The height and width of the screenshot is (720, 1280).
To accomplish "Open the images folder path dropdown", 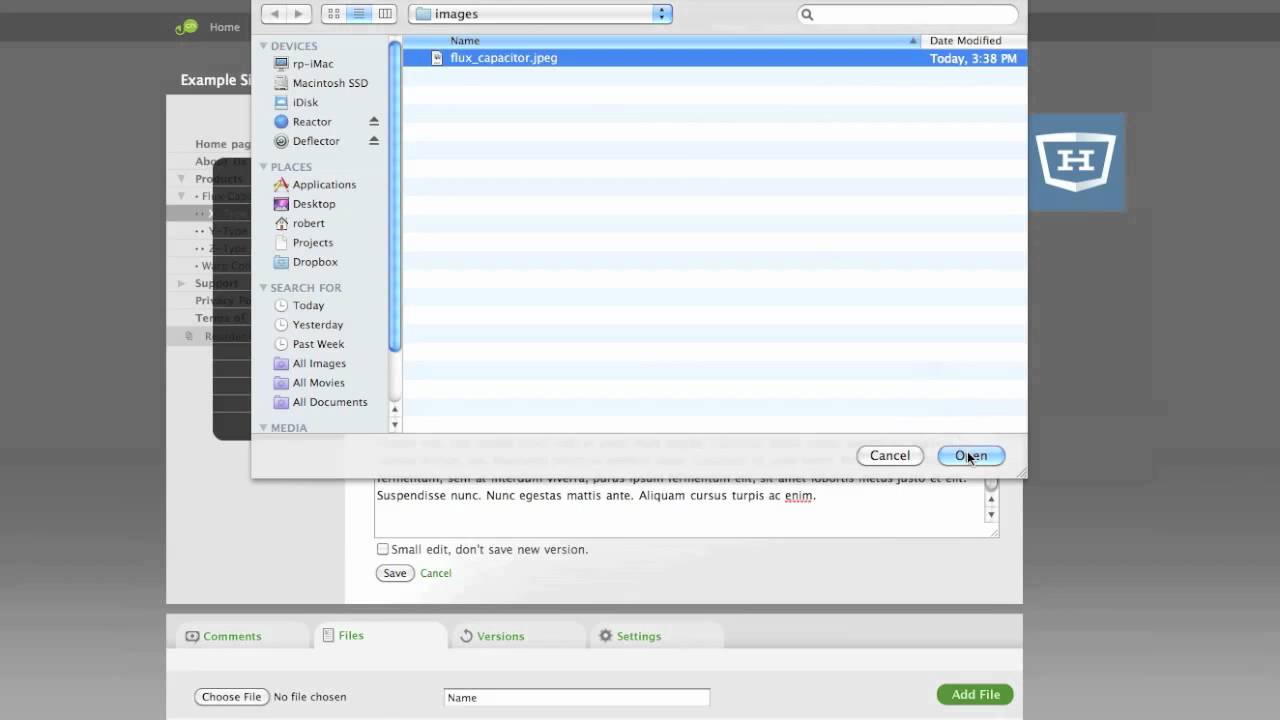I will [540, 14].
